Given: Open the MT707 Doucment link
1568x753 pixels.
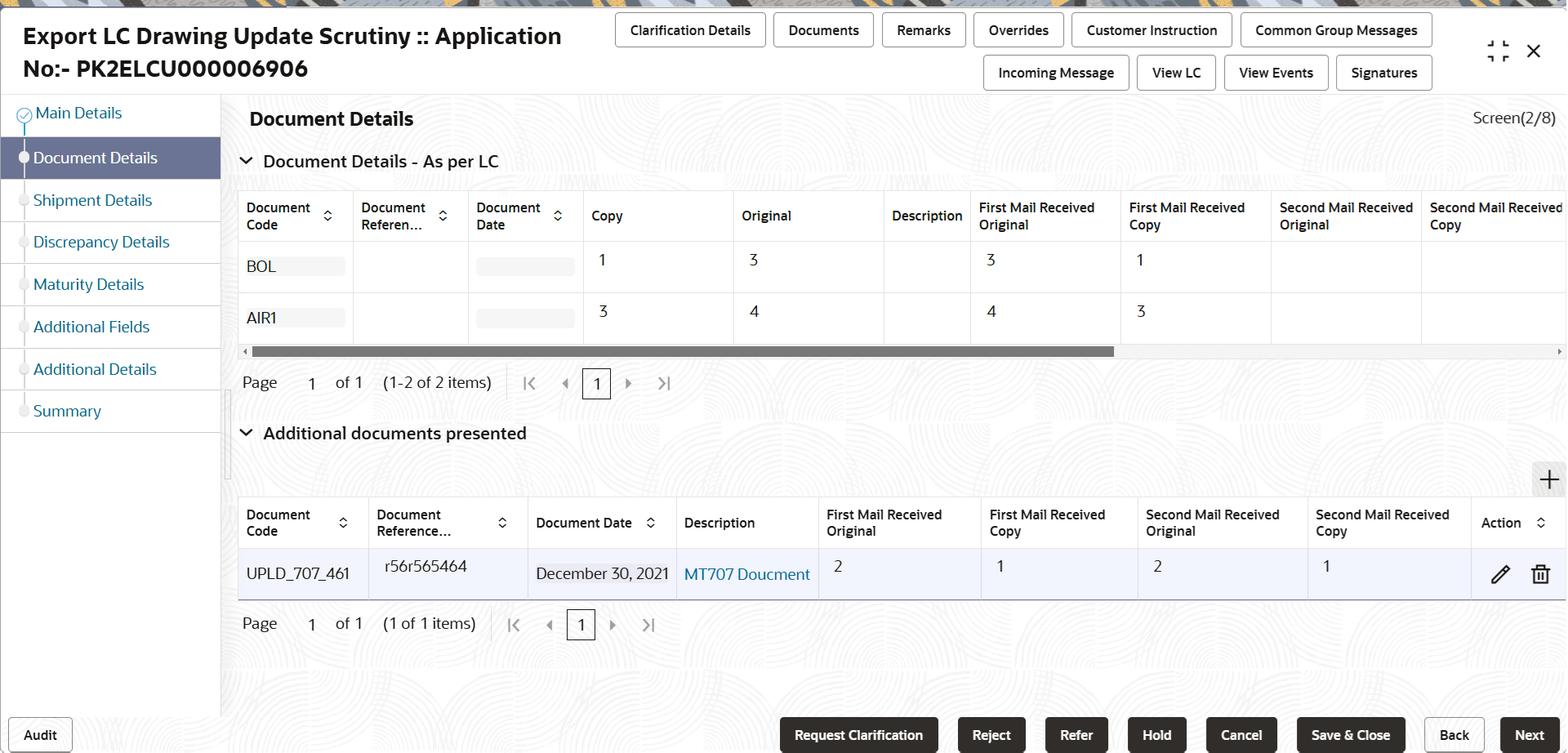Looking at the screenshot, I should (x=746, y=574).
